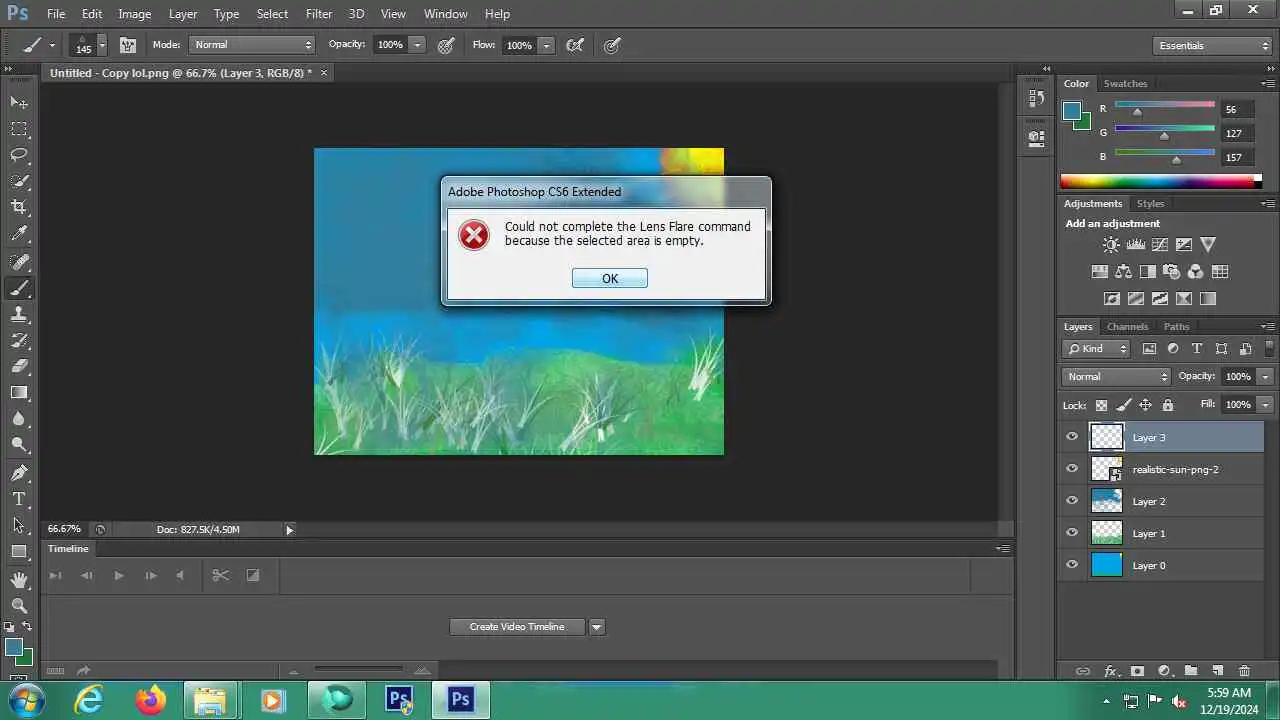Click OK in the error dialog
This screenshot has height=720, width=1280.
(x=610, y=278)
